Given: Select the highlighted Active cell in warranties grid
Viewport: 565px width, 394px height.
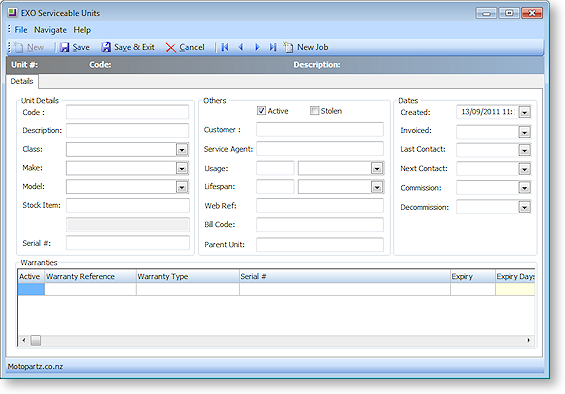Looking at the screenshot, I should 31,289.
